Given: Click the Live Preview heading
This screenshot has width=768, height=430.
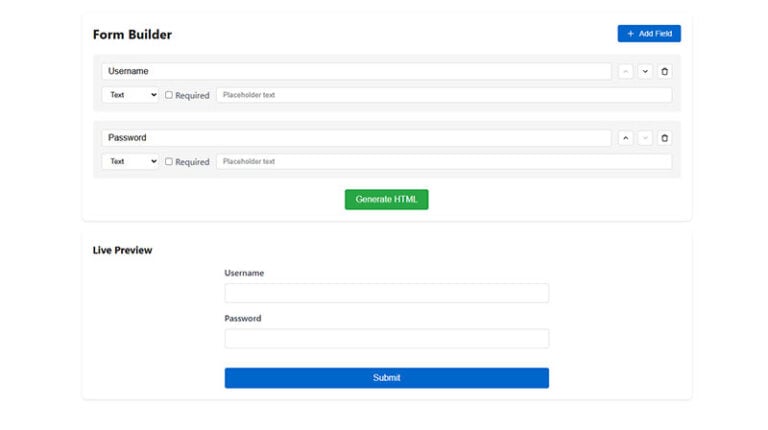Looking at the screenshot, I should pyautogui.click(x=122, y=250).
